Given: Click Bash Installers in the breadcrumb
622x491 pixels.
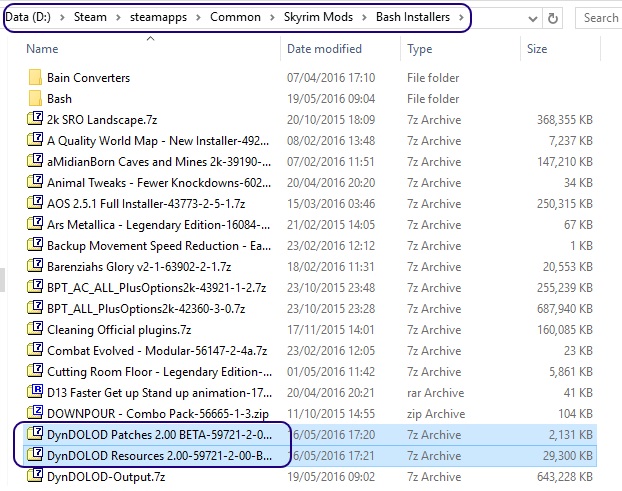Looking at the screenshot, I should [413, 17].
